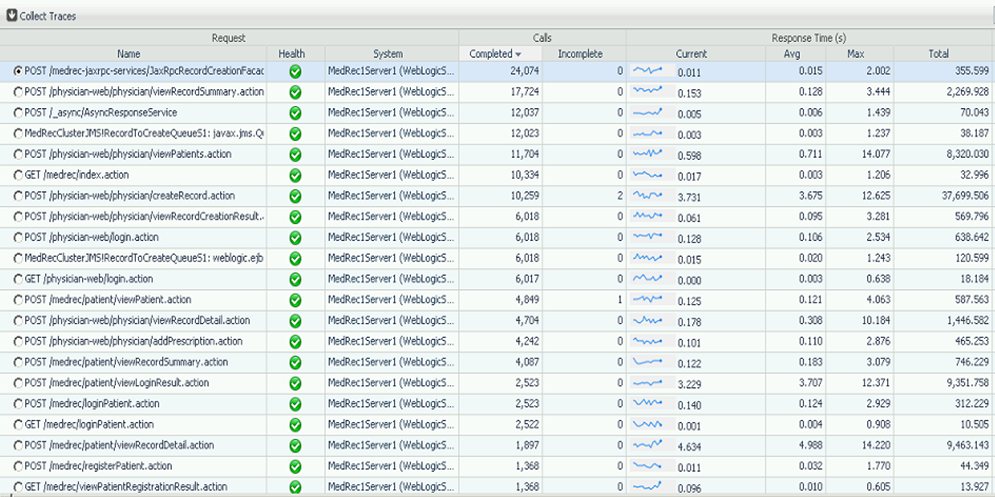
Task: Sort by Completed calls column arrow
Action: [x=518, y=54]
